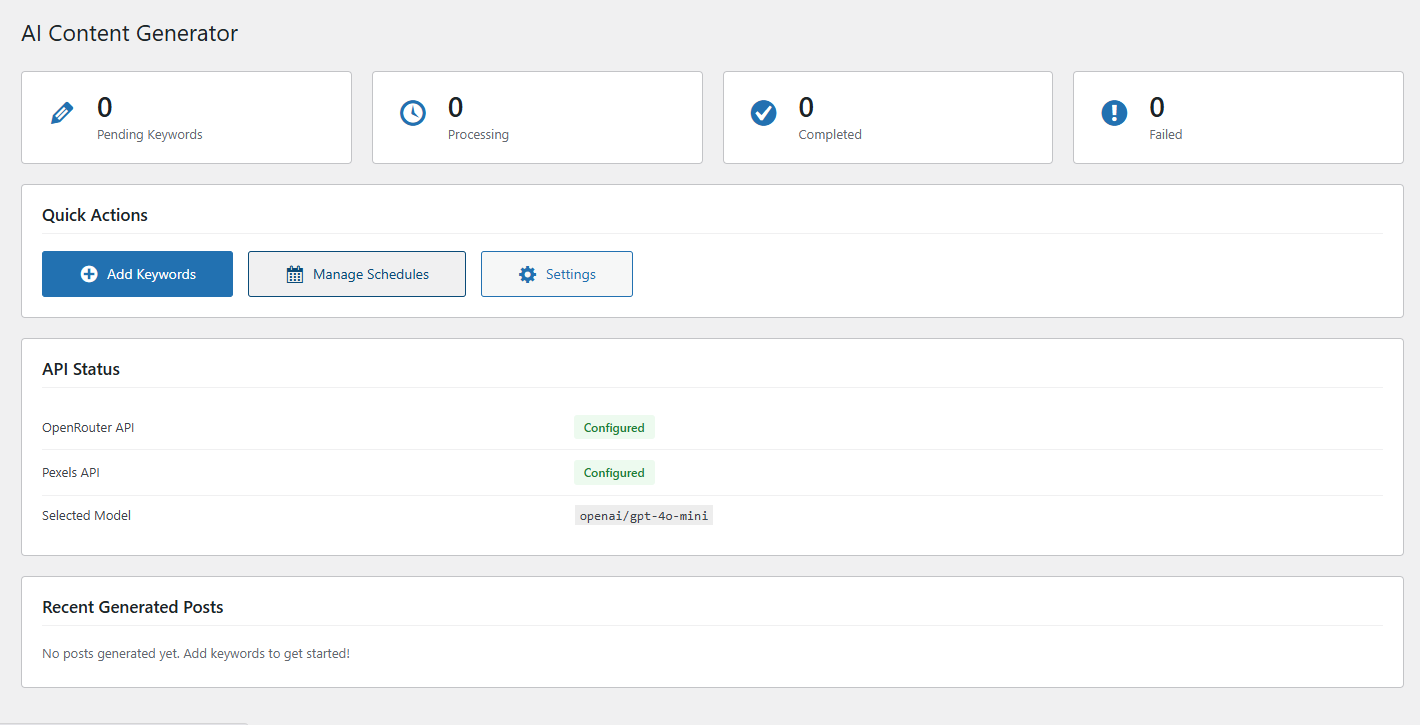Click the checkmark icon on the Completed card

tap(763, 113)
